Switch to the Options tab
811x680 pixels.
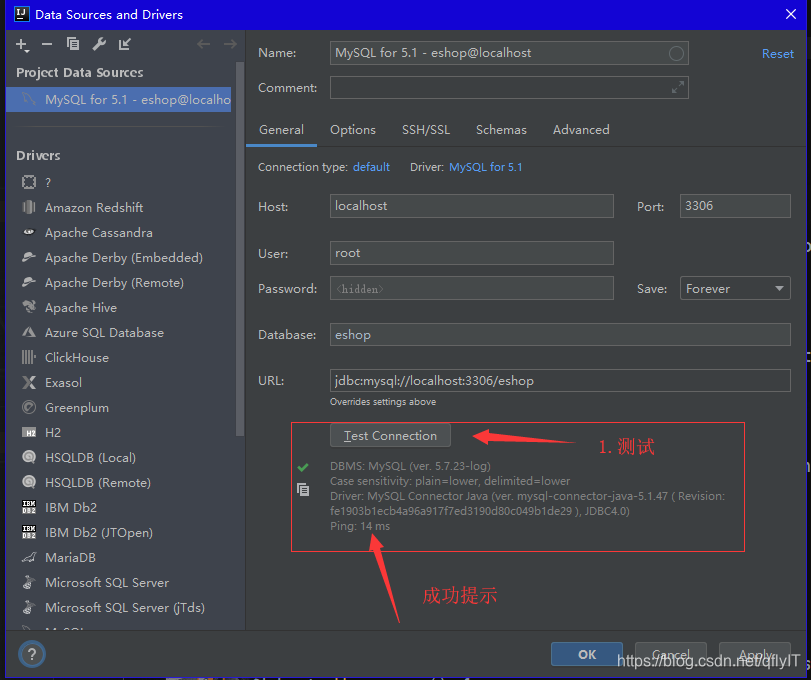[x=353, y=130]
